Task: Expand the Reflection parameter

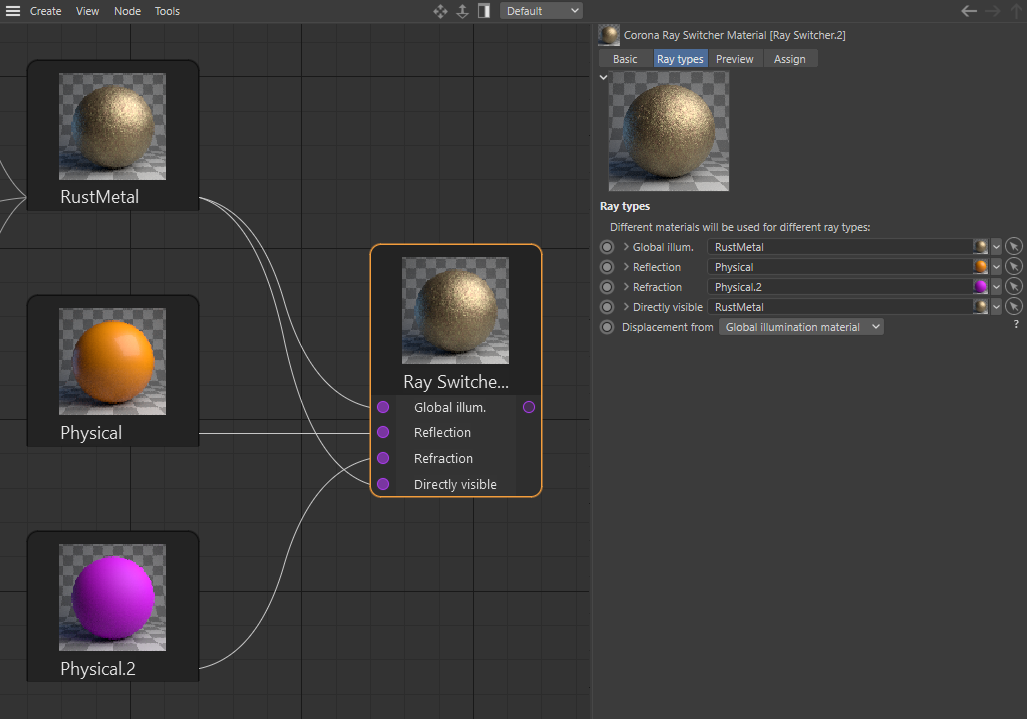Action: tap(626, 267)
